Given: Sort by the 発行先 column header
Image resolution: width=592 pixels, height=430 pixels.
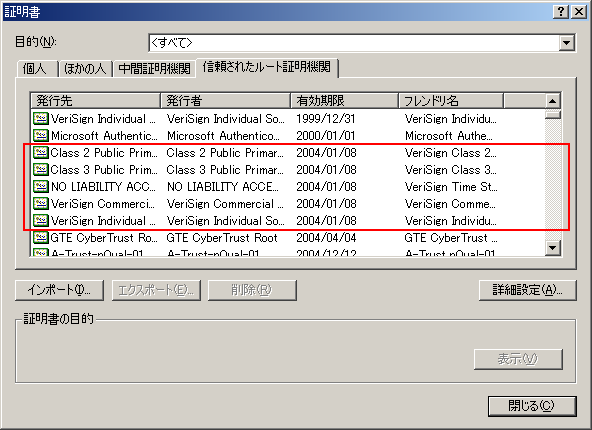Looking at the screenshot, I should point(96,101).
